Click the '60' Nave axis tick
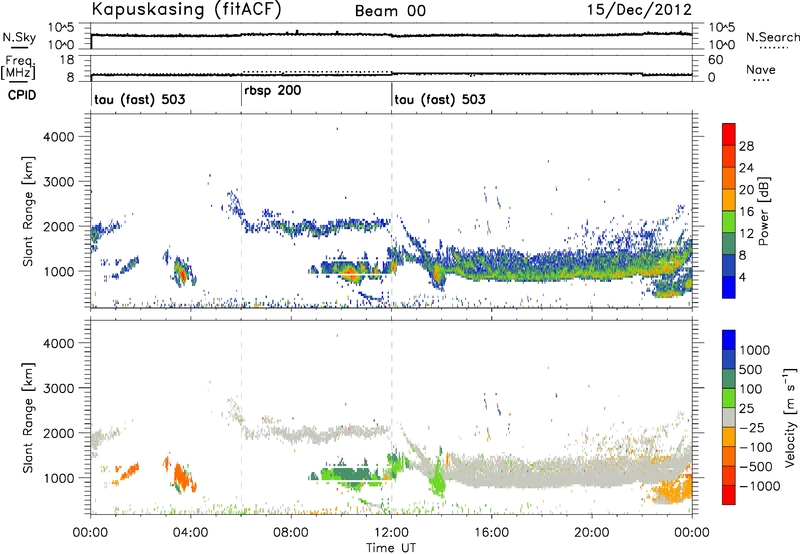Screen dimensions: 800x554 (715, 60)
